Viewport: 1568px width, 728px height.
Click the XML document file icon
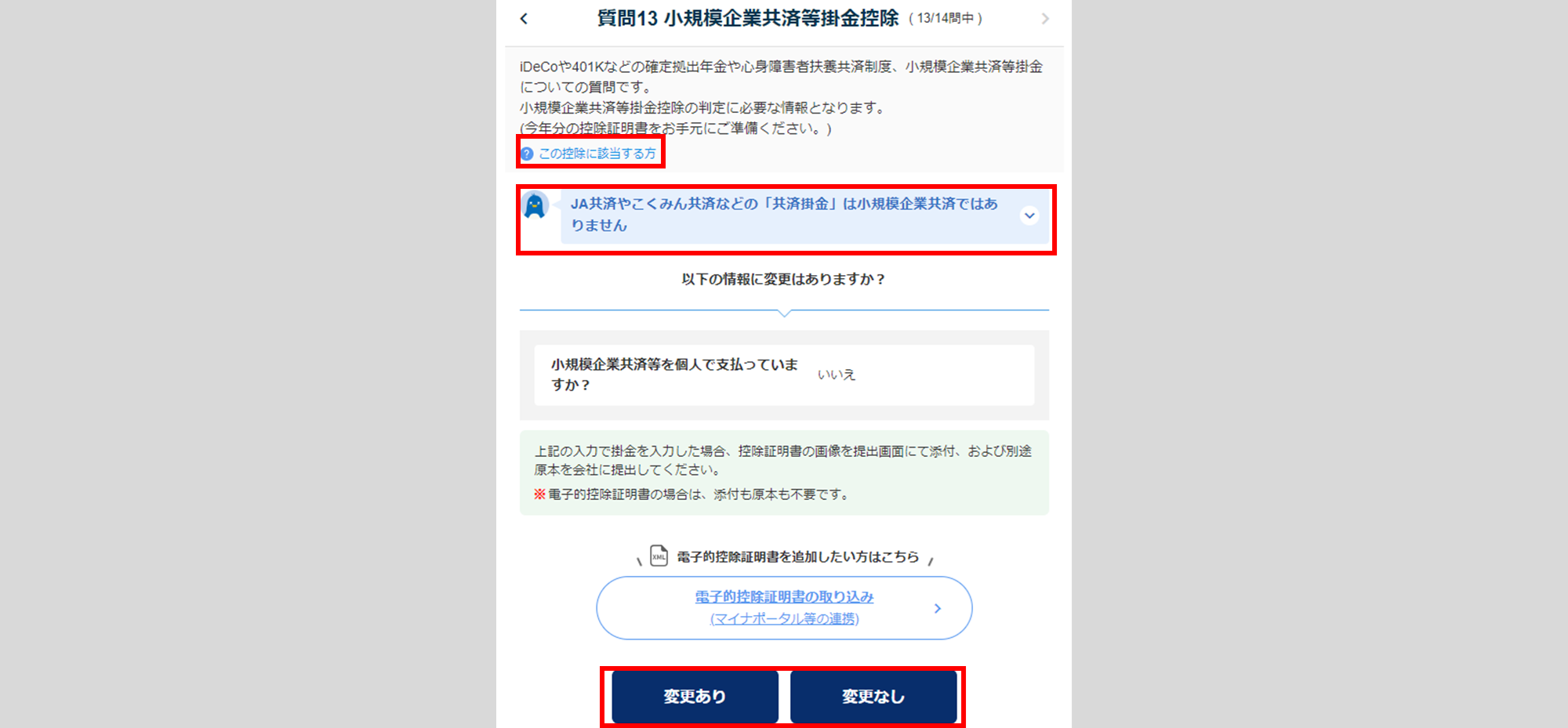click(x=659, y=556)
